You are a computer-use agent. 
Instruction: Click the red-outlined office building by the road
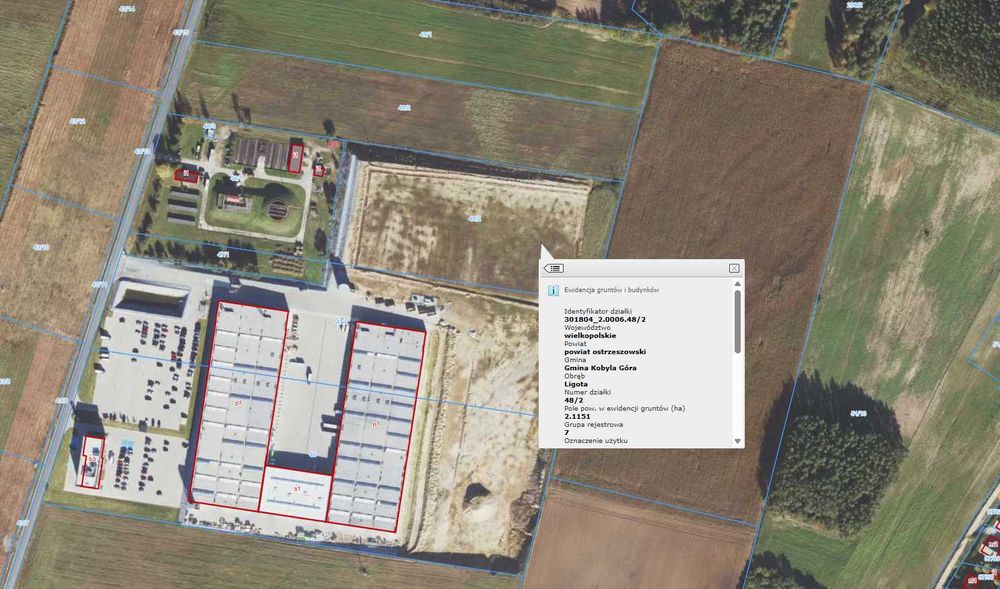[x=91, y=463]
